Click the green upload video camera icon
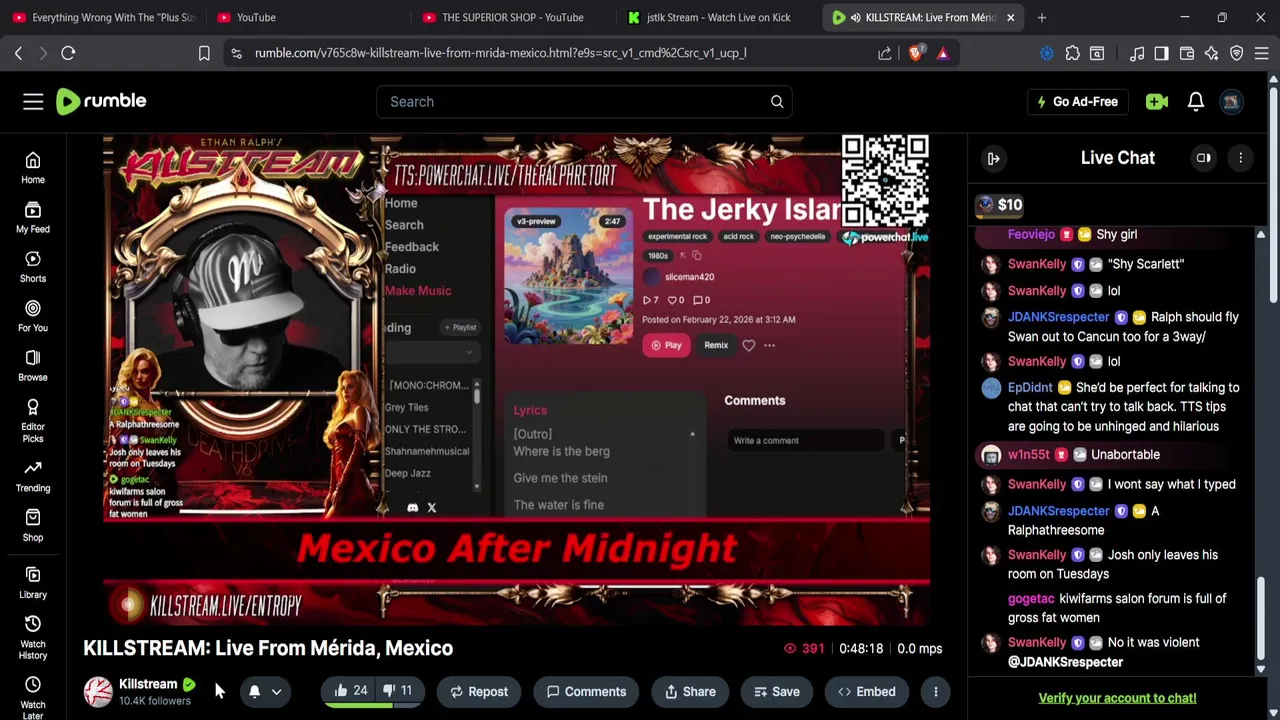The width and height of the screenshot is (1280, 720). click(x=1157, y=101)
